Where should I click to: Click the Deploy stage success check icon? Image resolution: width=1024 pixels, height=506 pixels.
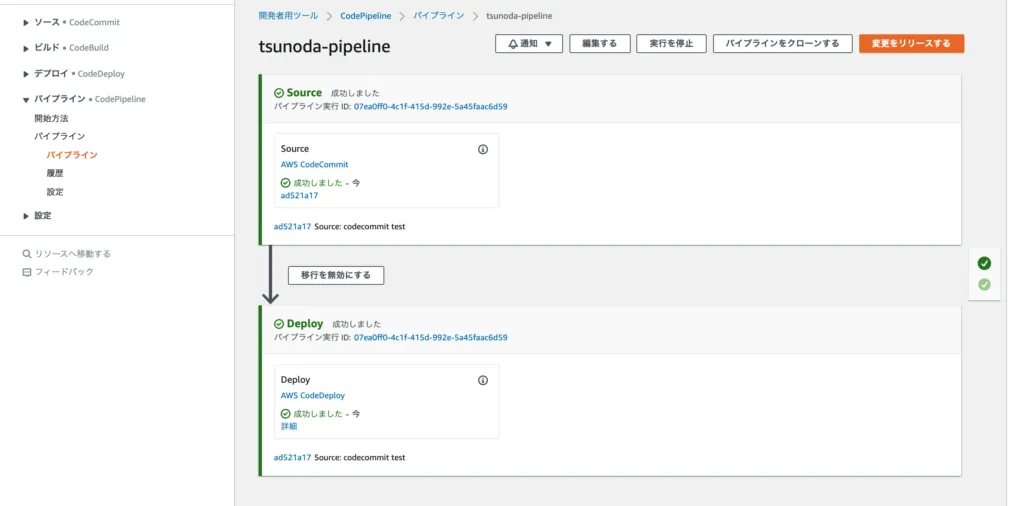coord(279,324)
